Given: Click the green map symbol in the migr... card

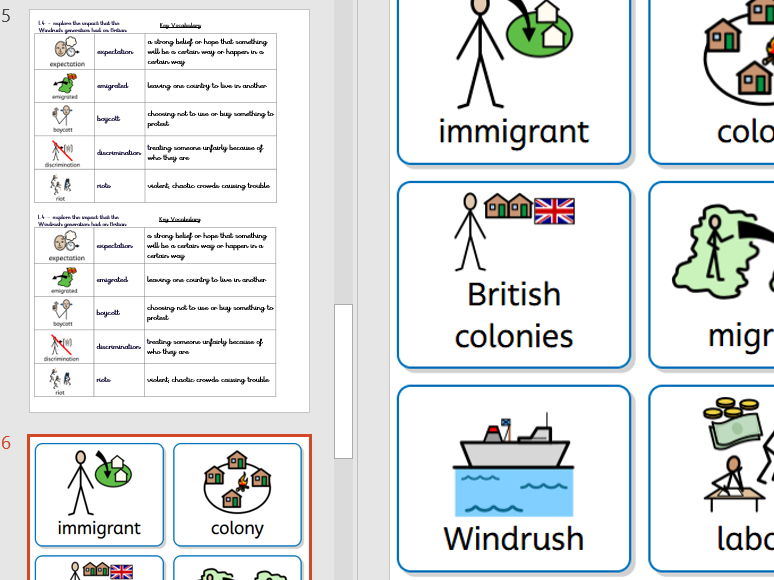Looking at the screenshot, I should pyautogui.click(x=718, y=253).
